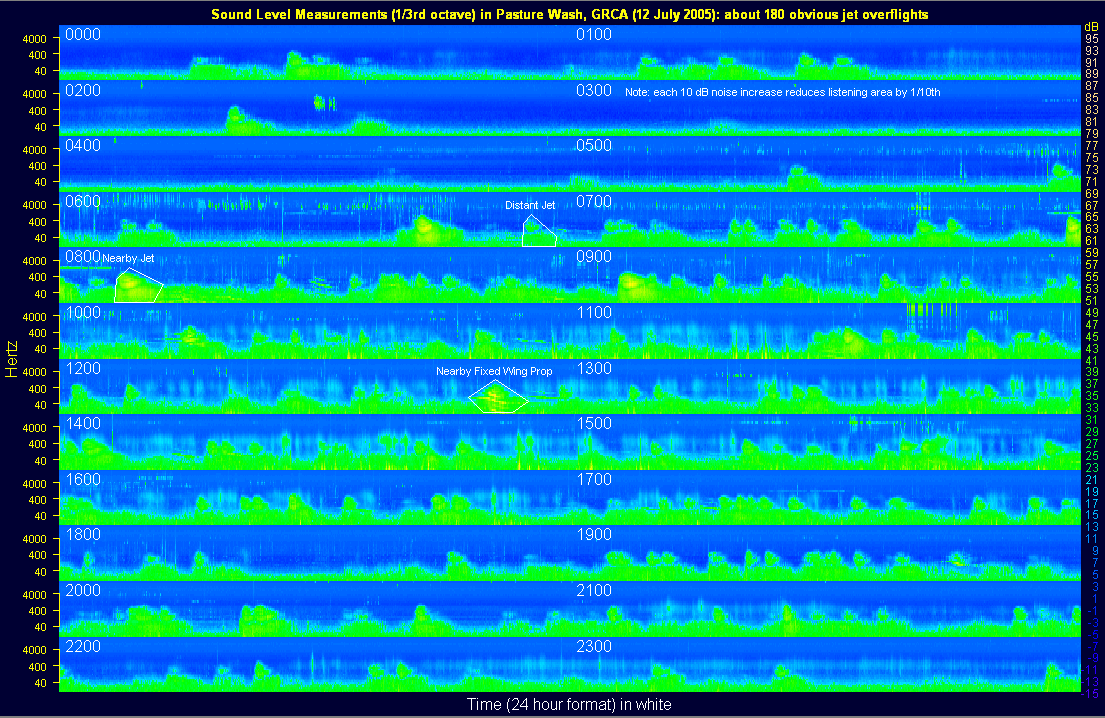Click the Distant Jet outlined region
This screenshot has height=718, width=1105.
(x=538, y=232)
